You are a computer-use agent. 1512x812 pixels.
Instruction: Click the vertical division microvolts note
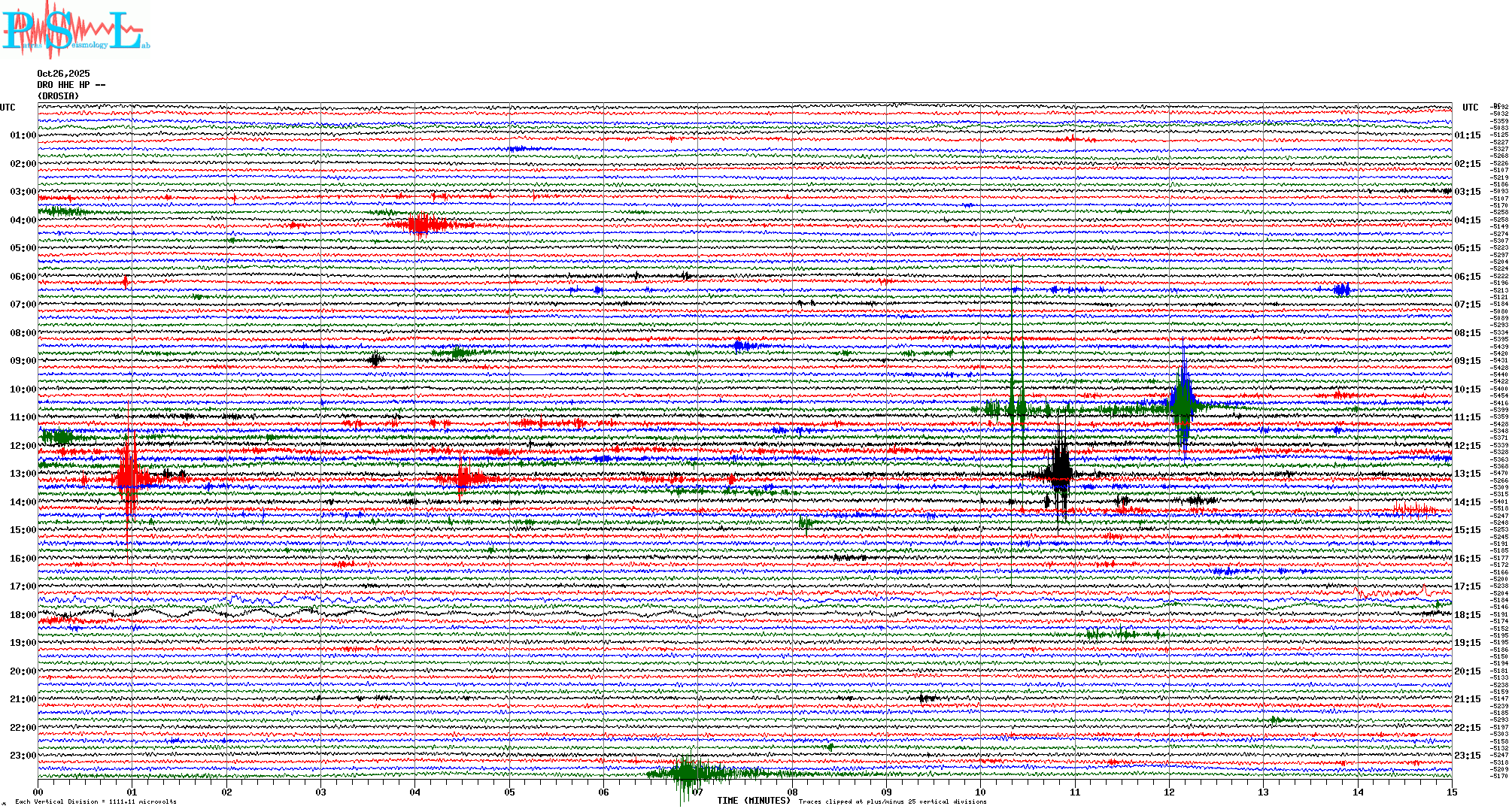96,801
